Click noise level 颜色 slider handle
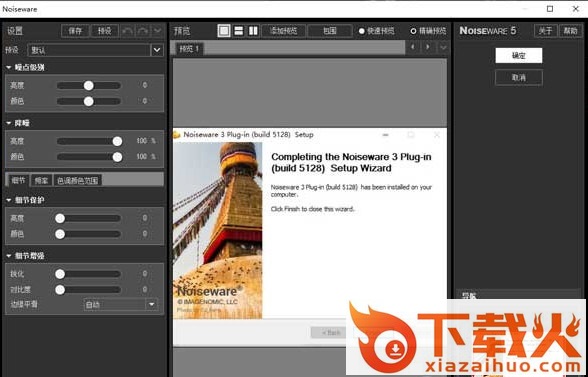This screenshot has height=377, width=588. (x=88, y=101)
